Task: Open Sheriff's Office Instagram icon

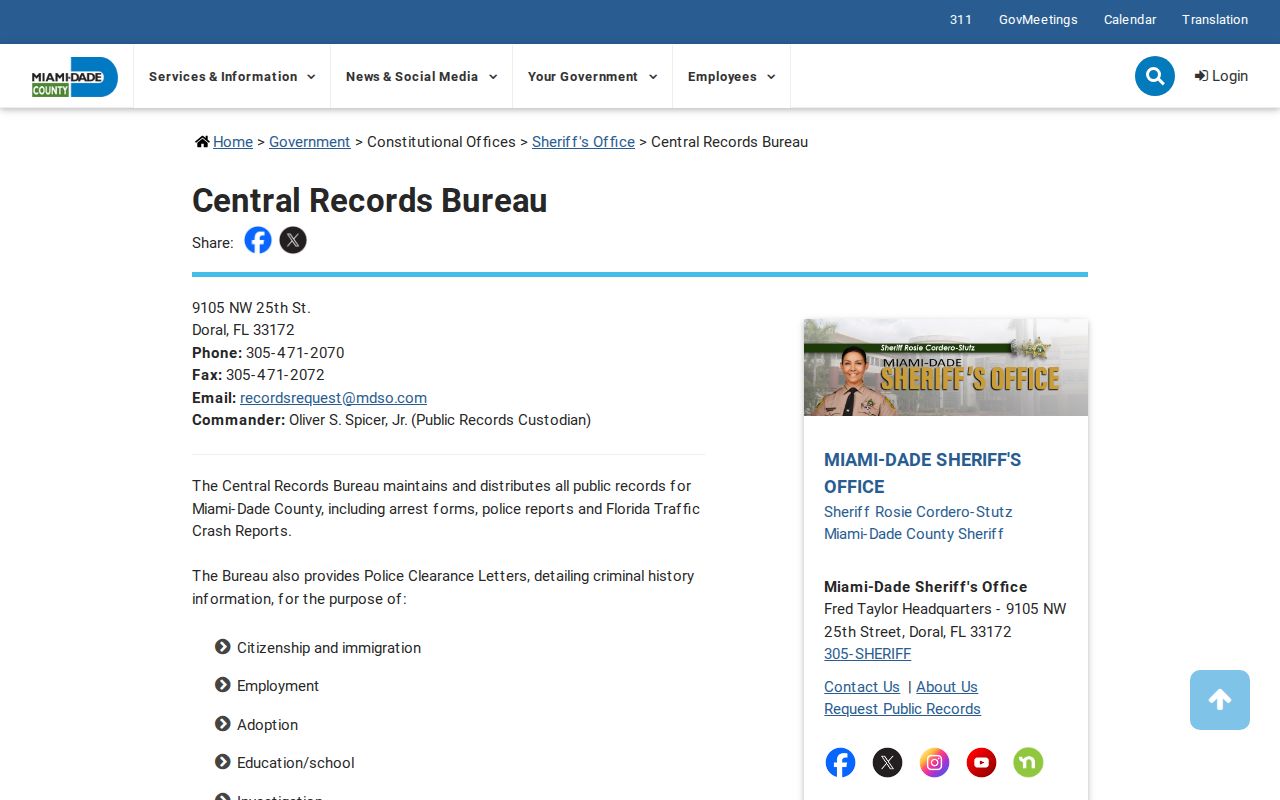Action: point(934,763)
